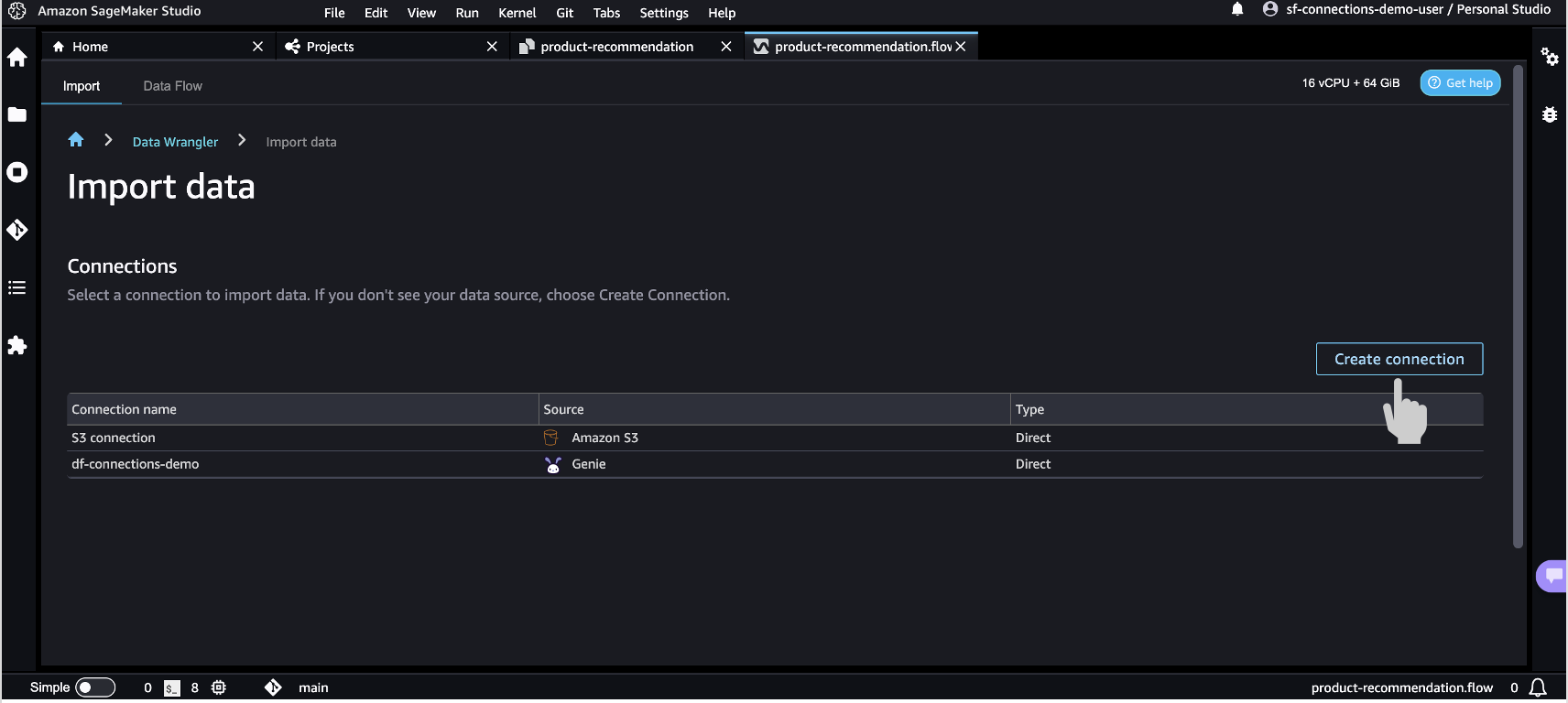Sort by Connection name column header
The height and width of the screenshot is (703, 1568).
tap(303, 409)
